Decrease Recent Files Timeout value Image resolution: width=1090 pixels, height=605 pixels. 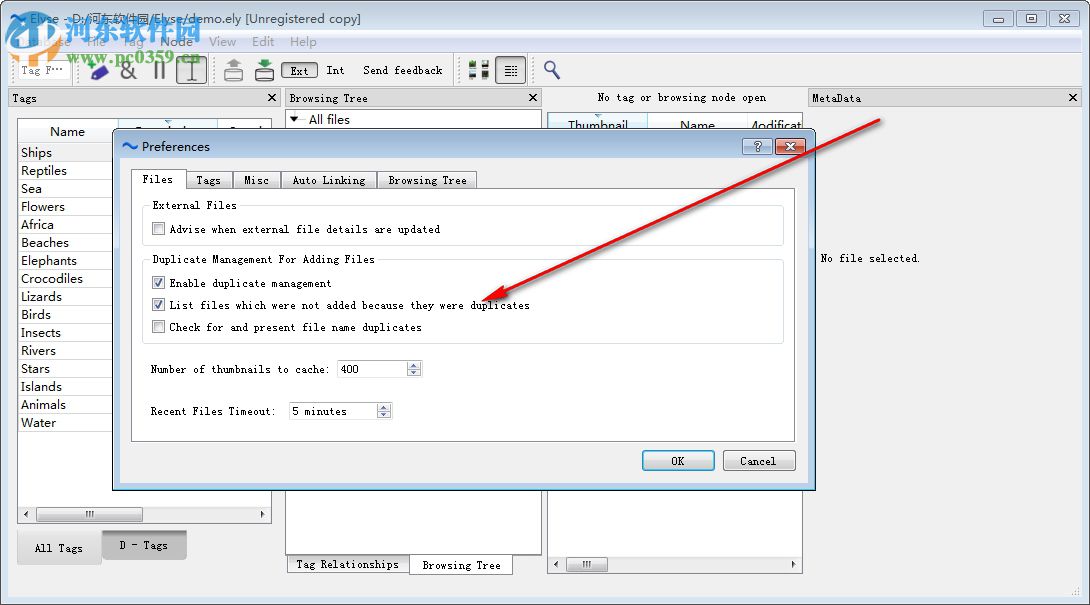tap(384, 415)
